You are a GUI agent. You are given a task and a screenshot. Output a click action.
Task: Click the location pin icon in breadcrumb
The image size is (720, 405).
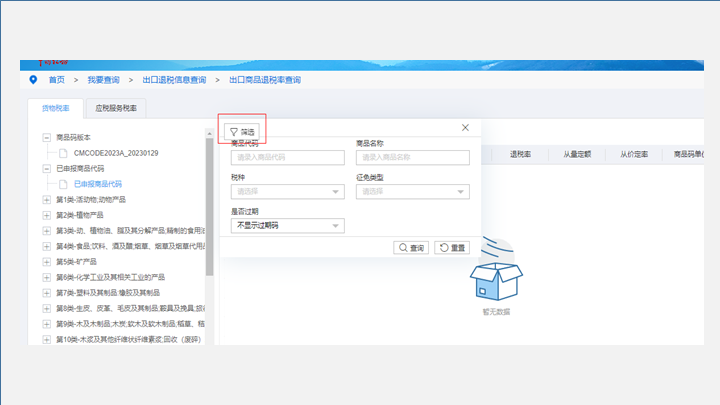click(33, 79)
